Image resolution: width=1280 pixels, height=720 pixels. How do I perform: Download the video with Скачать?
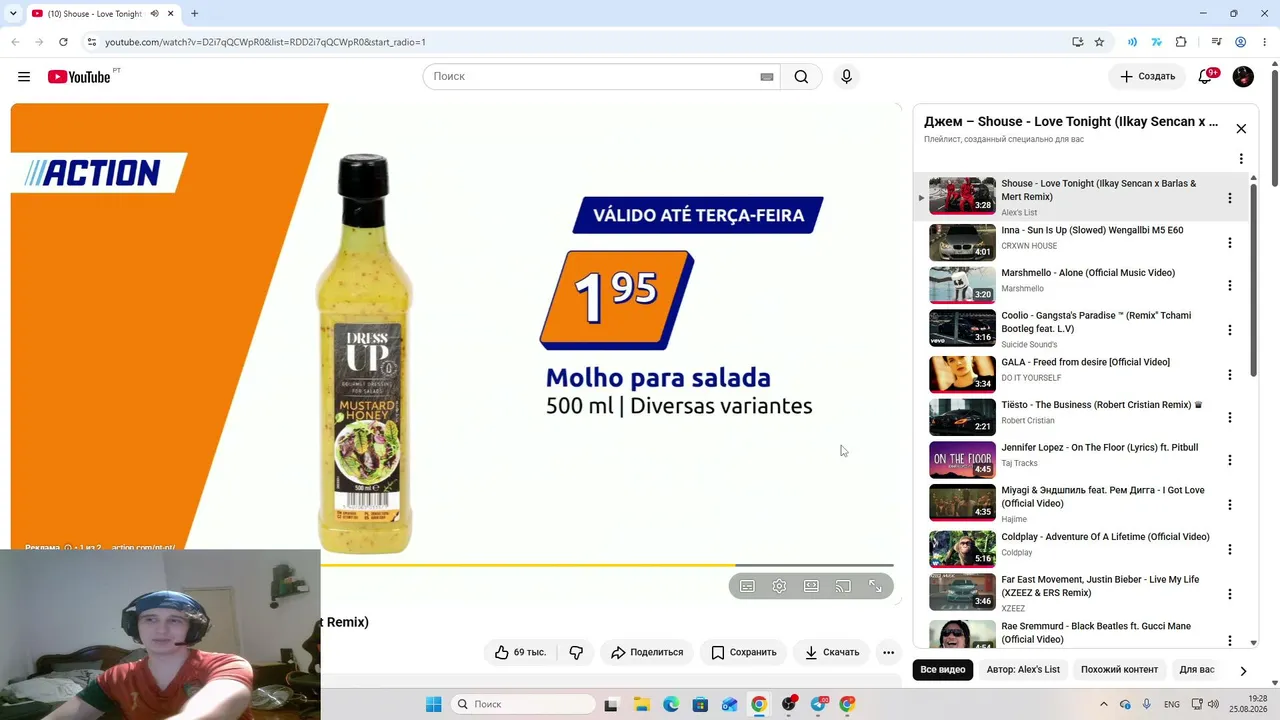point(832,652)
